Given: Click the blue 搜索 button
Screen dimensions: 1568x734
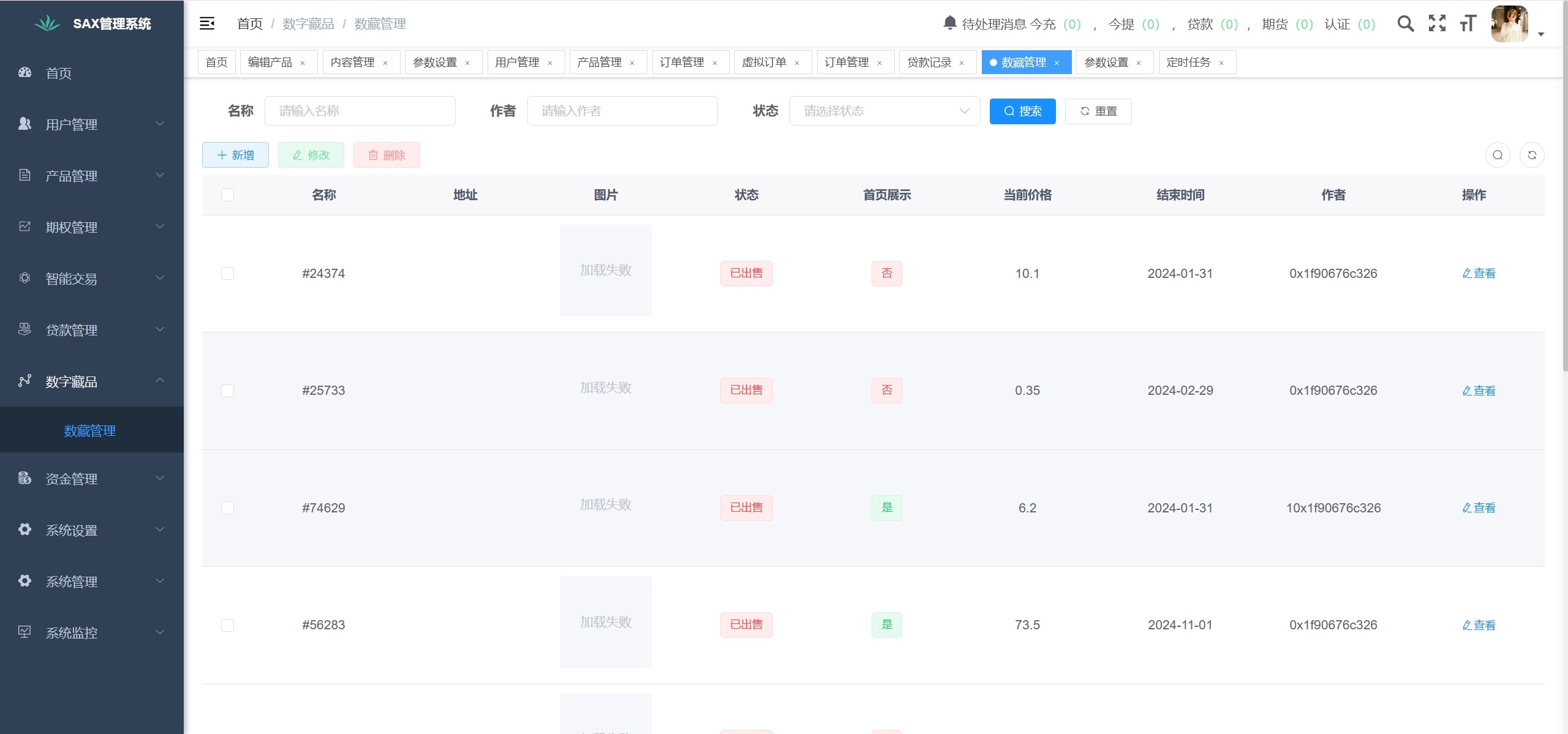Looking at the screenshot, I should click(1022, 111).
